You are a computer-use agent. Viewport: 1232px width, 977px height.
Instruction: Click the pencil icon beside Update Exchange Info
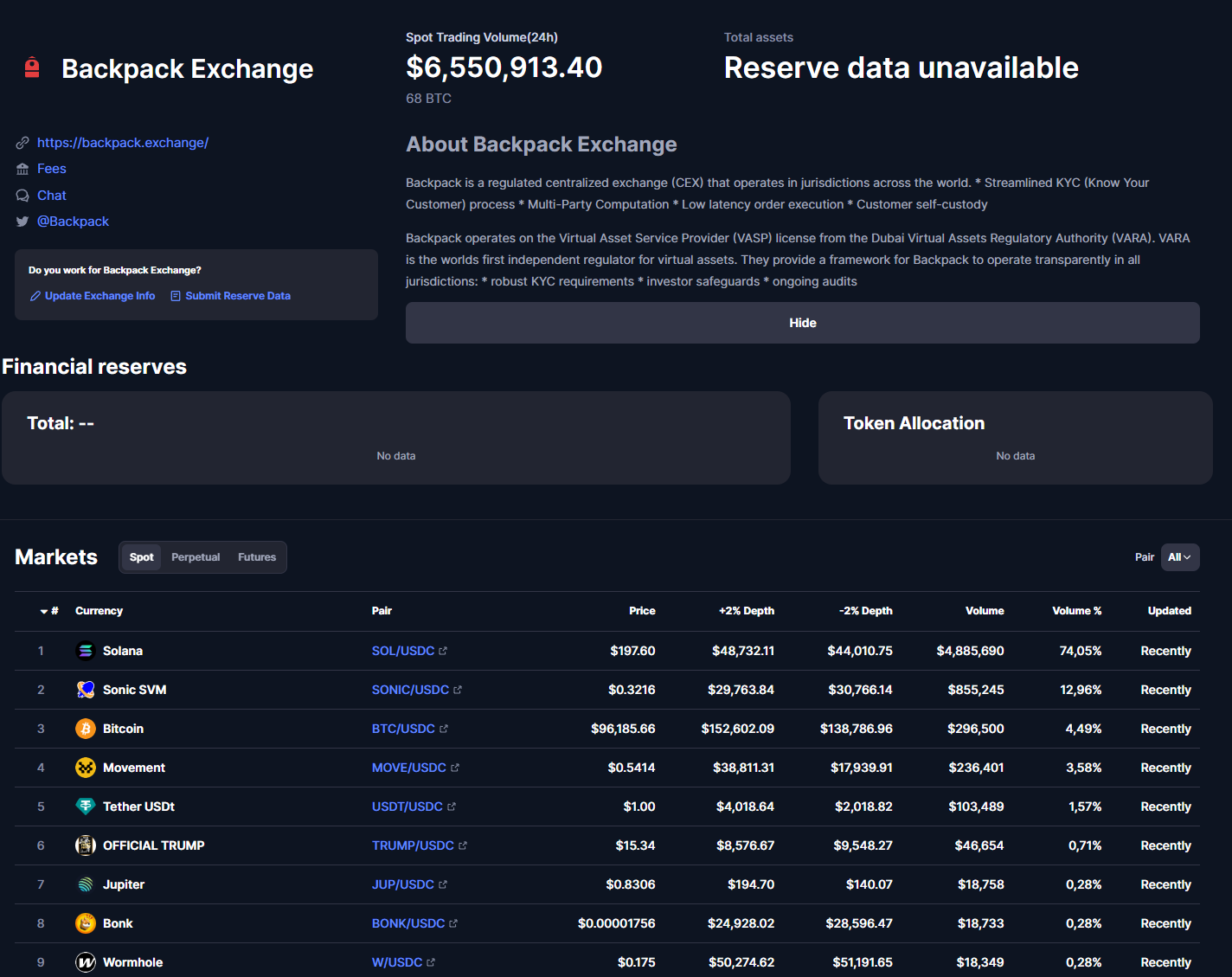click(35, 296)
